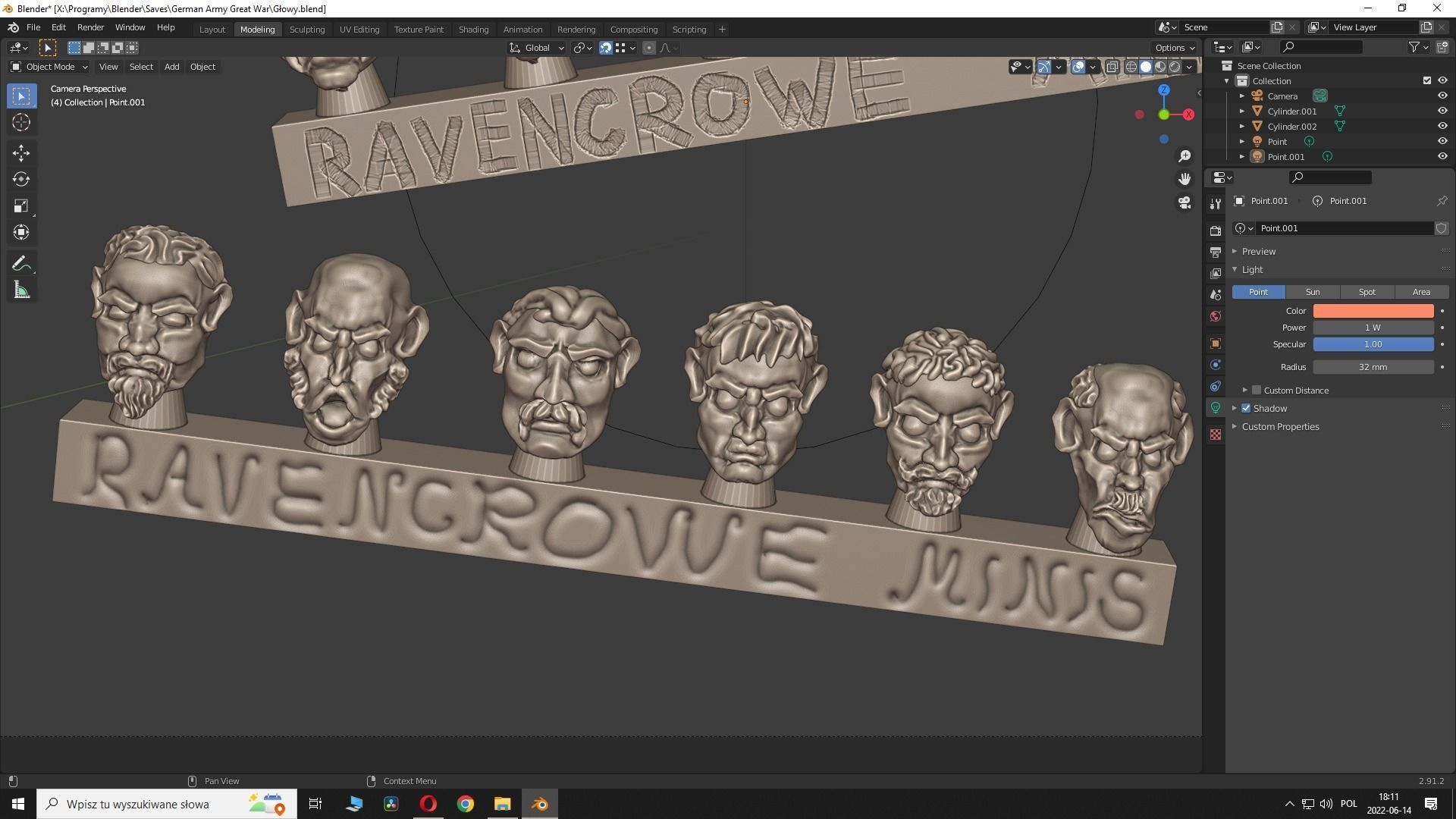Set light type to Spot

click(1367, 292)
